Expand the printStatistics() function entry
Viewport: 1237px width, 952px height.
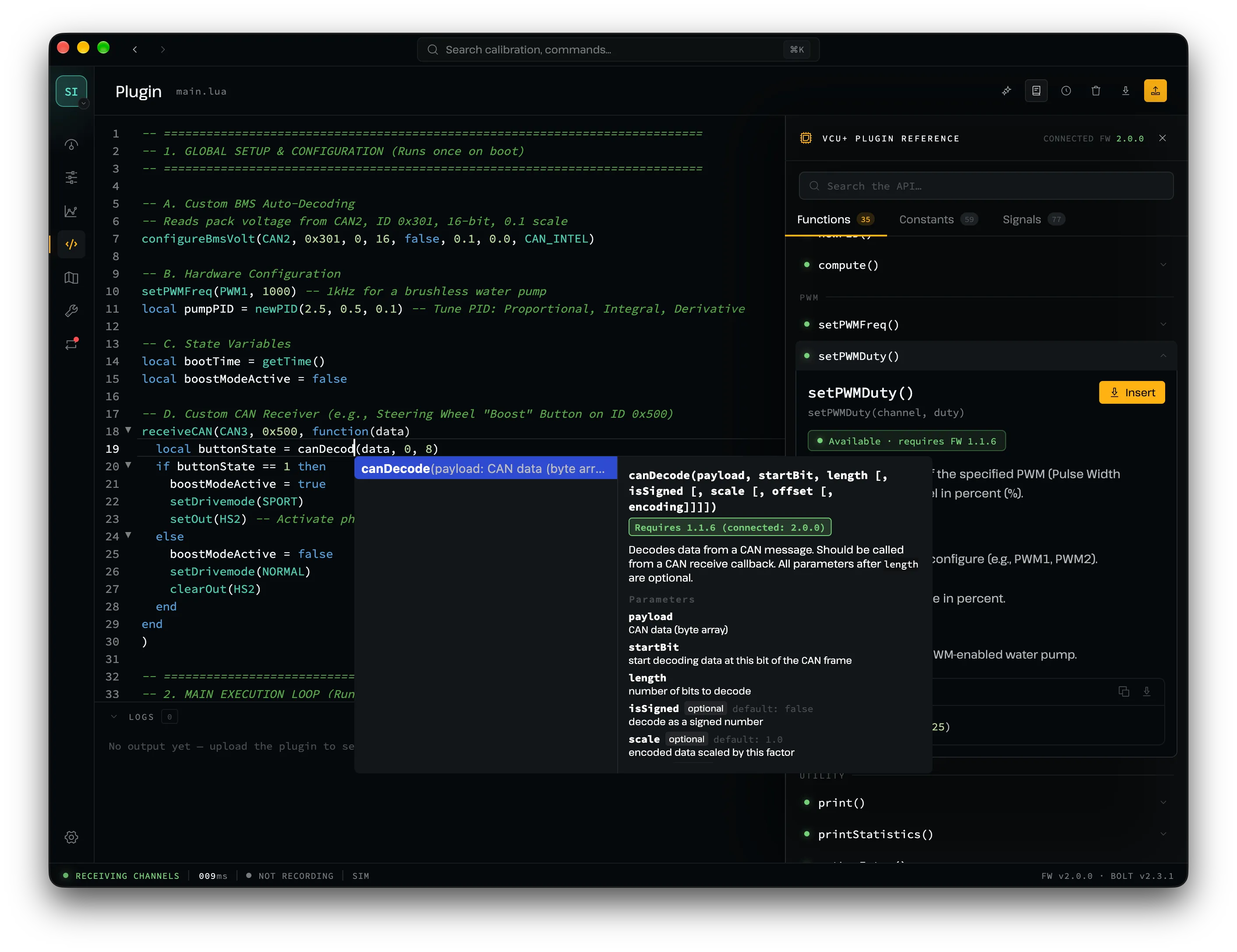pos(986,834)
